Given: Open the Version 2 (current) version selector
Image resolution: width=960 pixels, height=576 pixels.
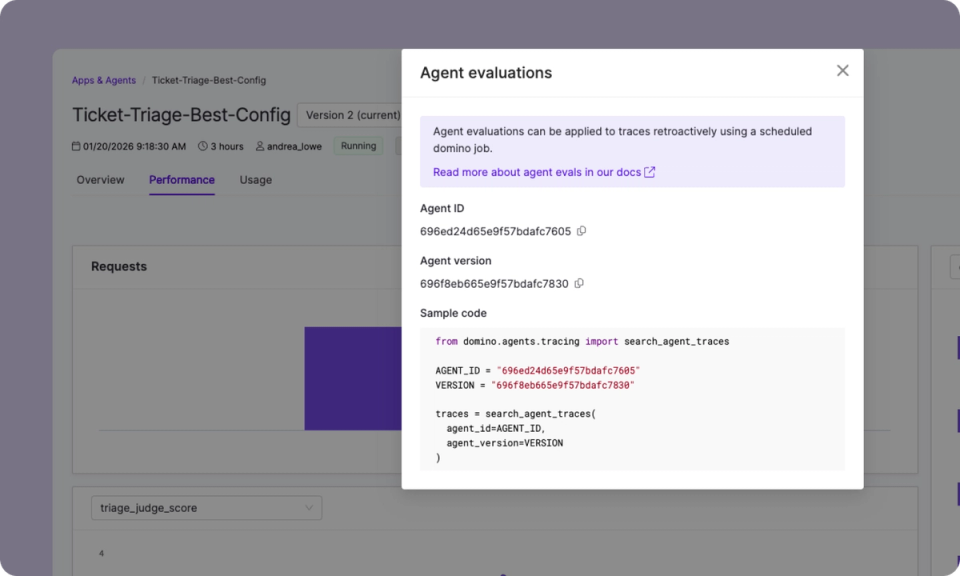Looking at the screenshot, I should click(352, 115).
